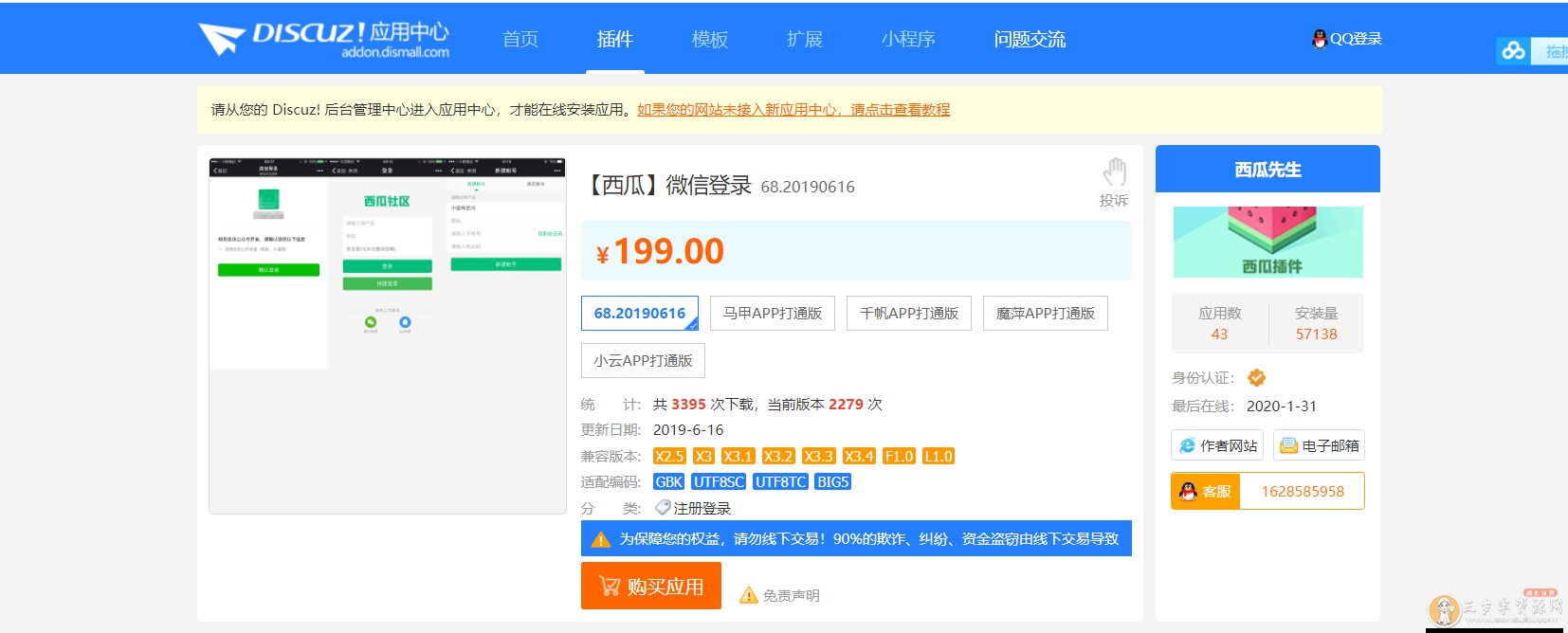Click the 作者网站 browser icon

tap(1187, 445)
